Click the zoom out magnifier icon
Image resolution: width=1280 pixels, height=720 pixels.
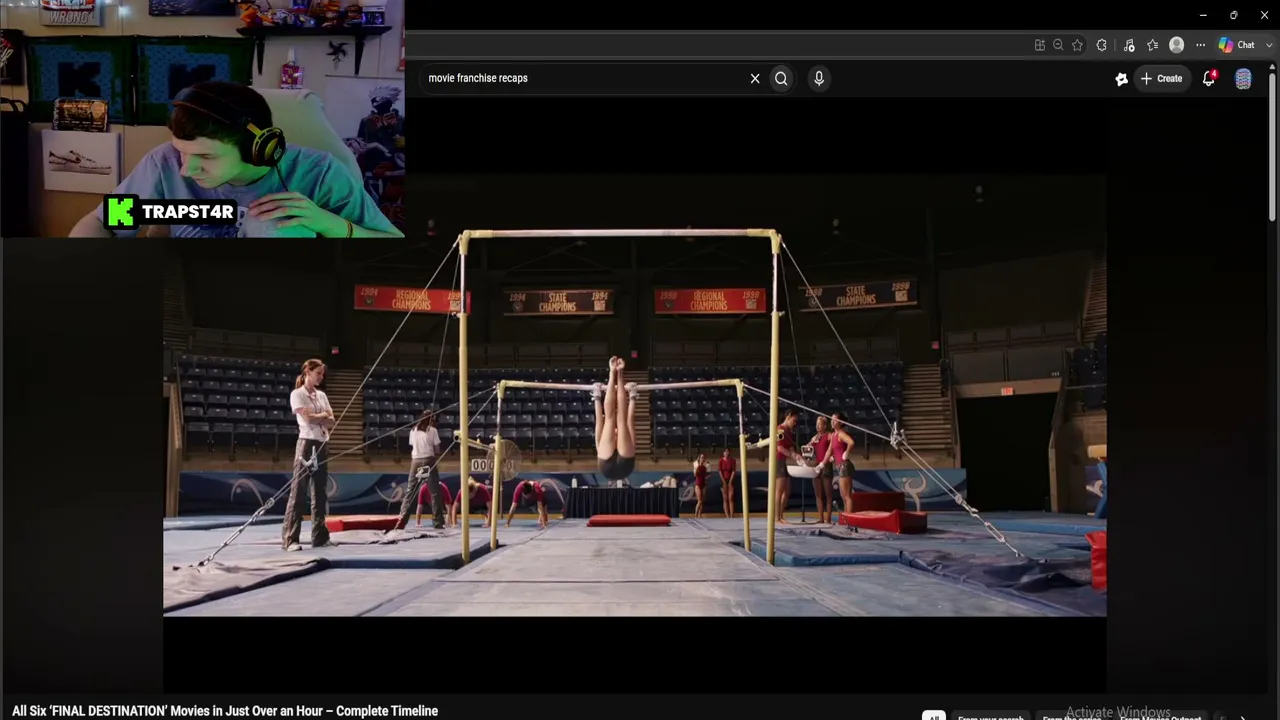(1058, 45)
